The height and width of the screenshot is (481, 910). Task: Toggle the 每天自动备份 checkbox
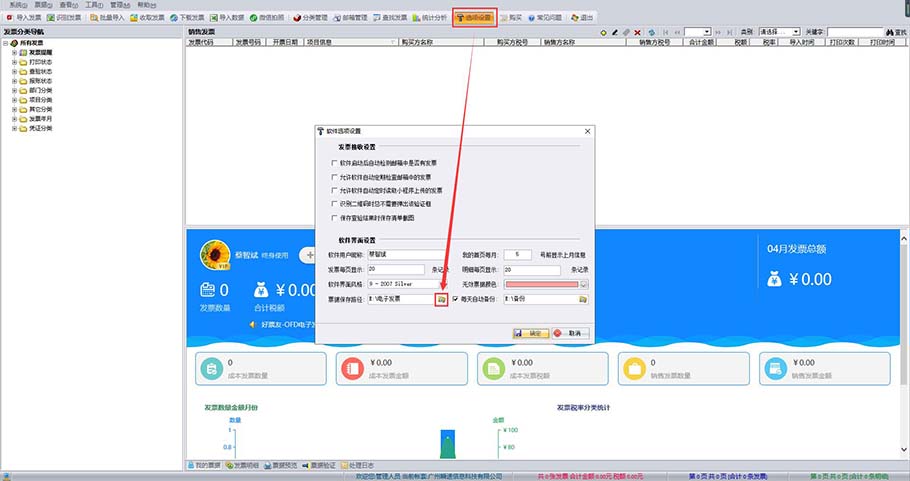tap(456, 298)
